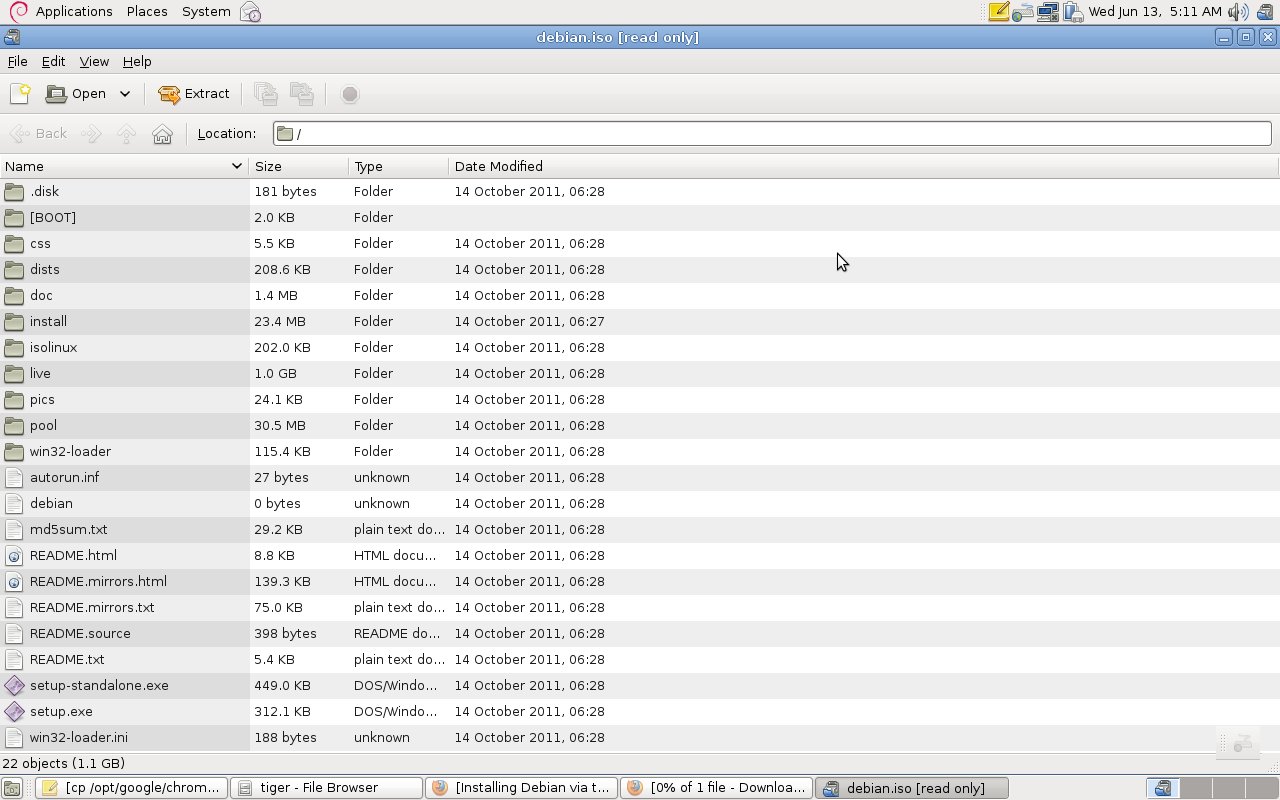Select the pool folder icon
Screen dimensions: 1280x800
(14, 425)
